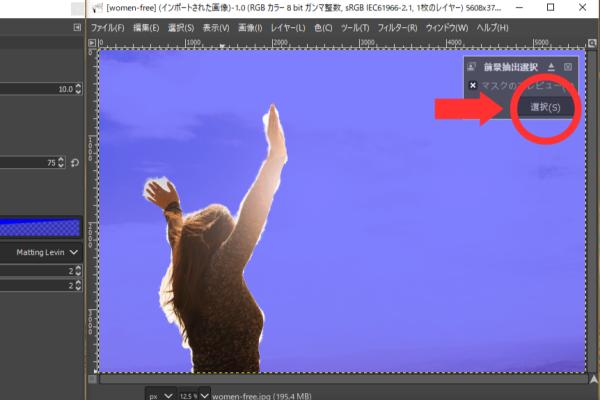Image resolution: width=600 pixels, height=400 pixels.
Task: Open the image menu button at the ruler corner
Action: 92,43
